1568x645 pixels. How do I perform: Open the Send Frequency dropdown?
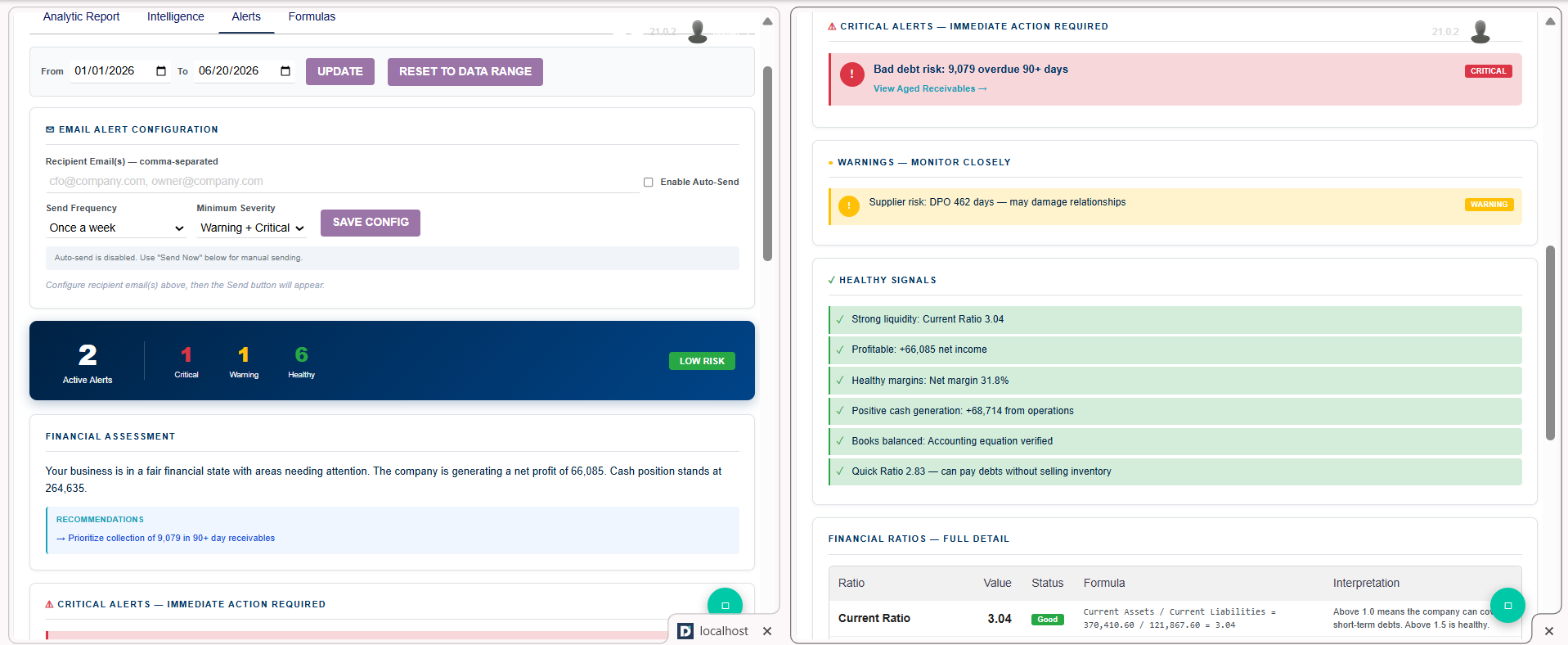(x=116, y=228)
